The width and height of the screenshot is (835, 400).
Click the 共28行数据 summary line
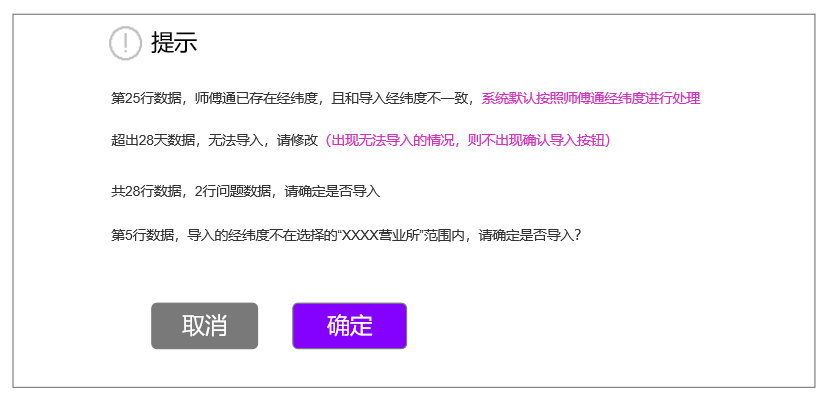point(245,192)
